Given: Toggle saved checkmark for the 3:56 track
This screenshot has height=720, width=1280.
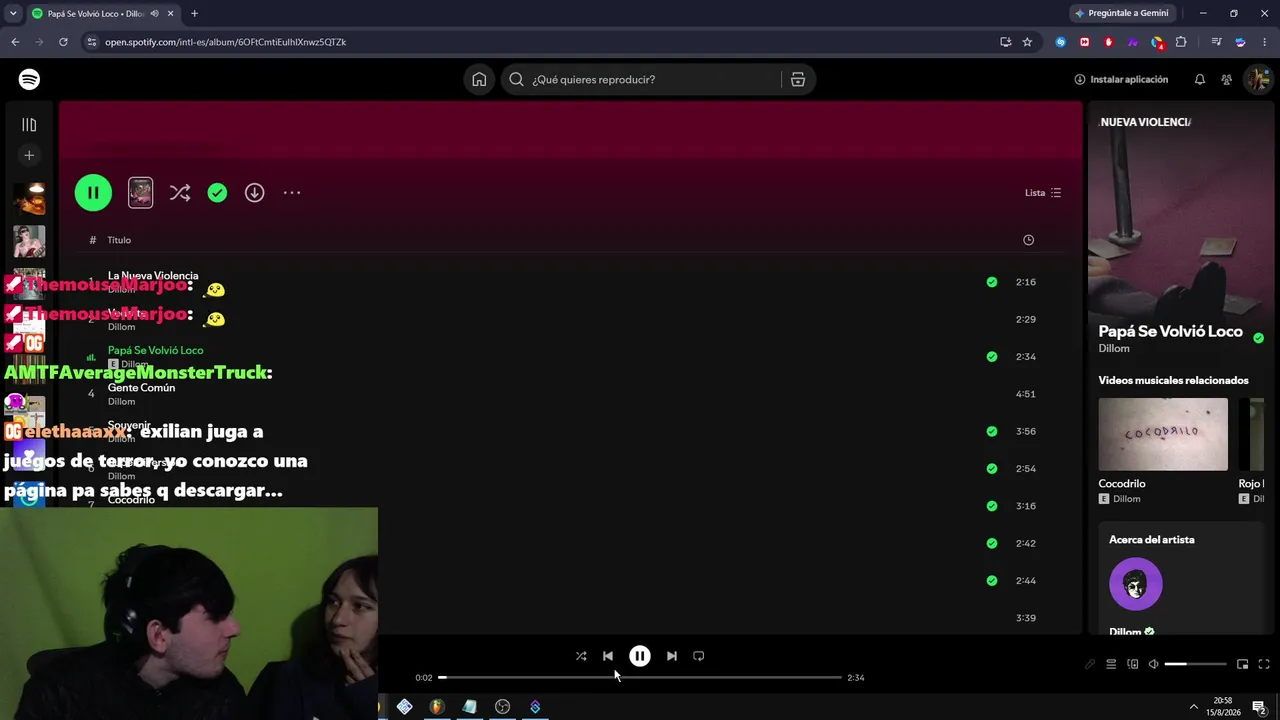Looking at the screenshot, I should tap(992, 432).
